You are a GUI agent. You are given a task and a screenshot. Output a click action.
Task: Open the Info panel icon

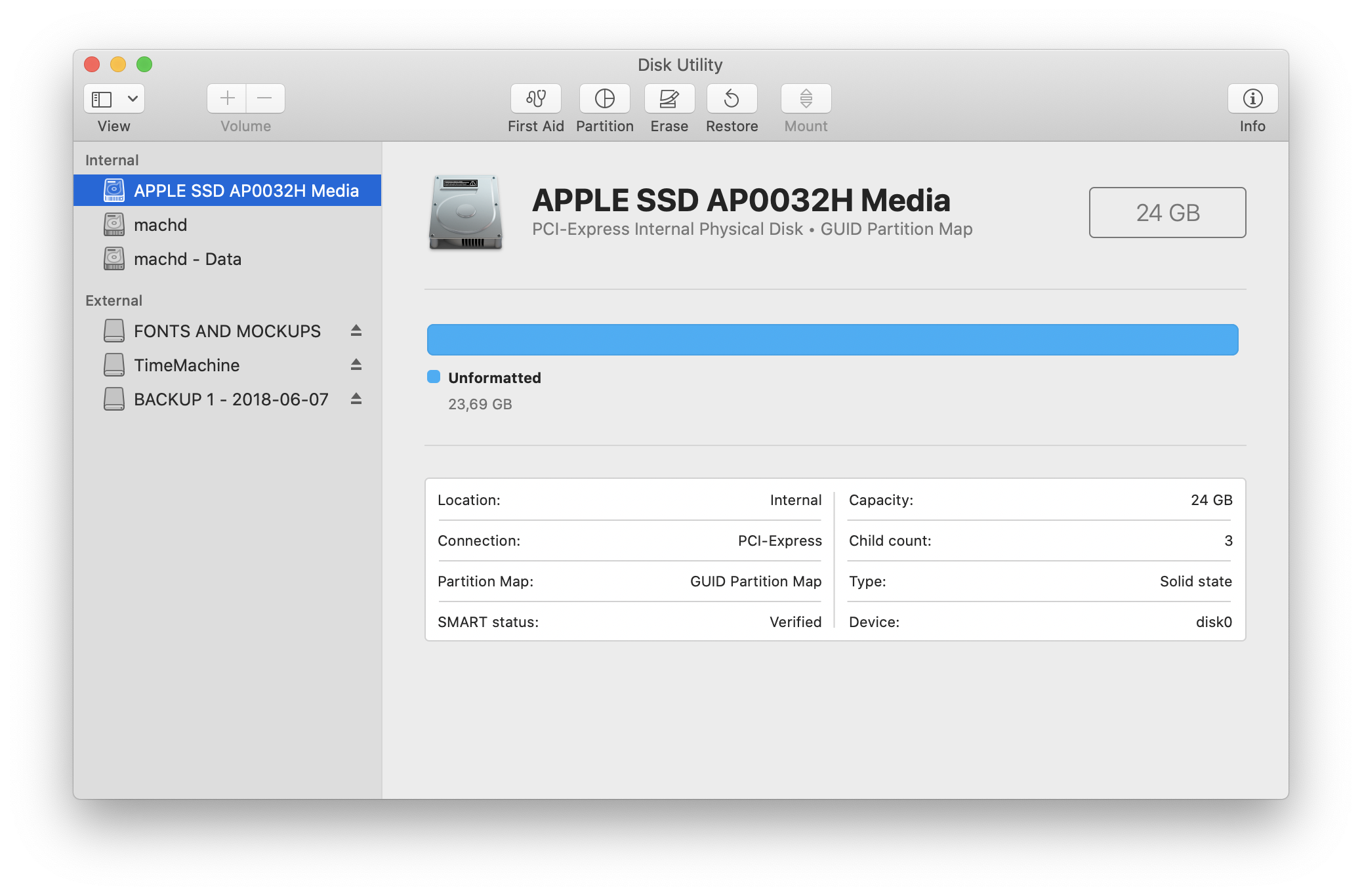coord(1252,98)
